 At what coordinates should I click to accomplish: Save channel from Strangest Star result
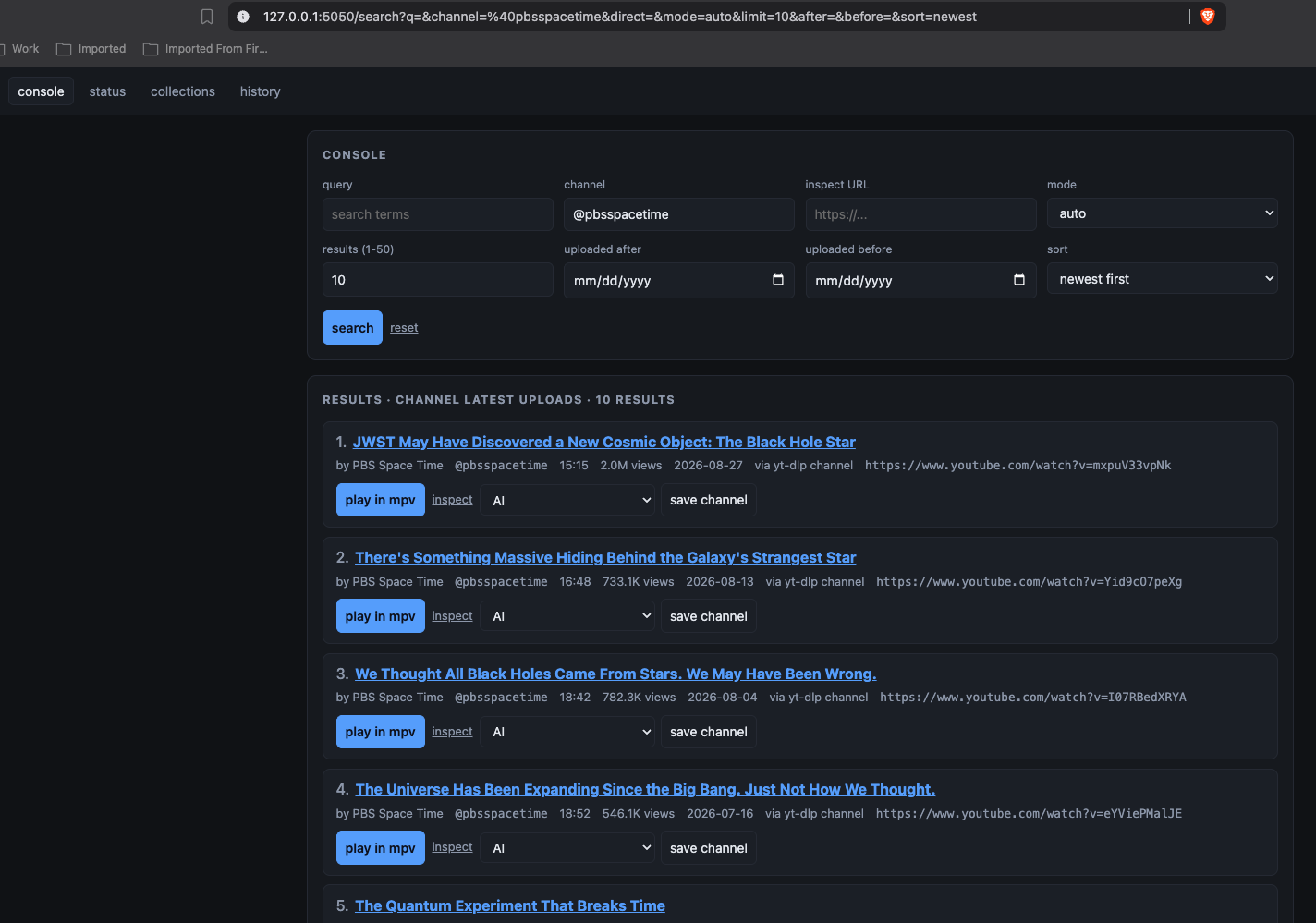click(x=709, y=616)
